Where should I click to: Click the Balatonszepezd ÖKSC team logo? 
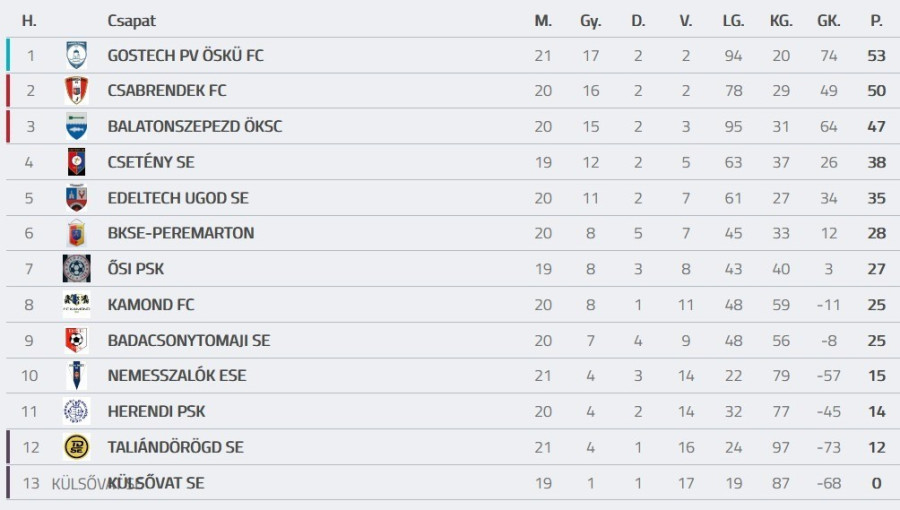point(77,127)
